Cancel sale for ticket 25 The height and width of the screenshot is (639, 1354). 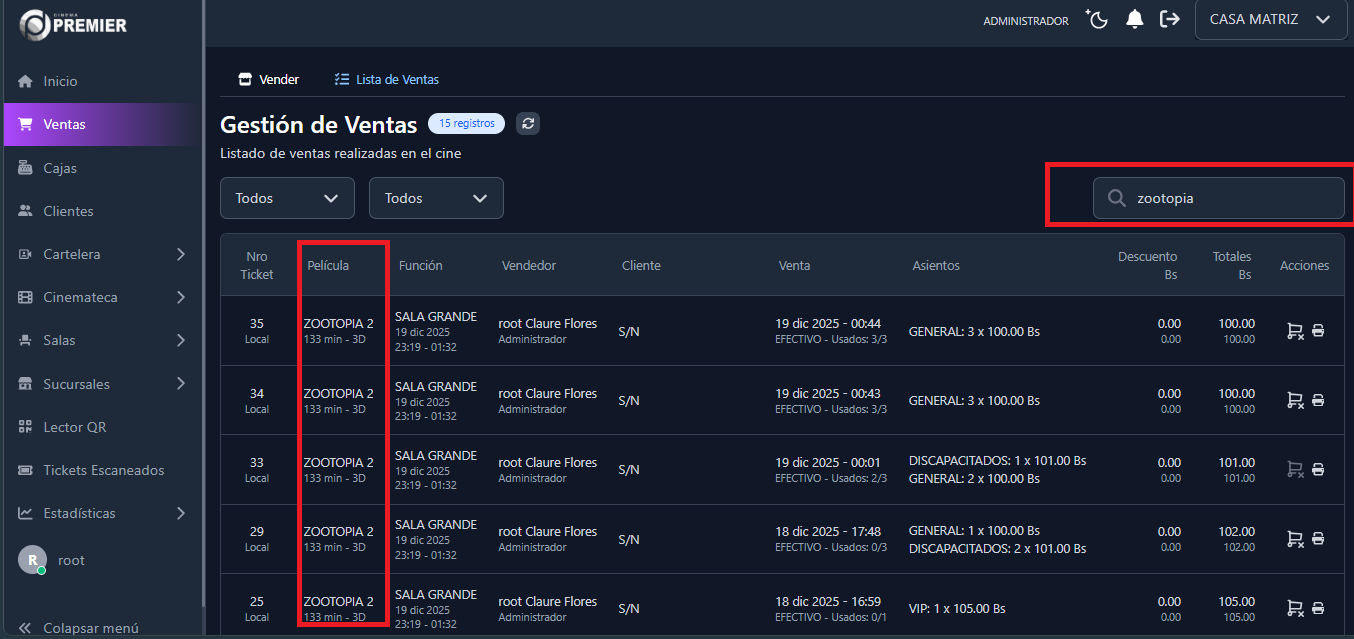click(1294, 608)
